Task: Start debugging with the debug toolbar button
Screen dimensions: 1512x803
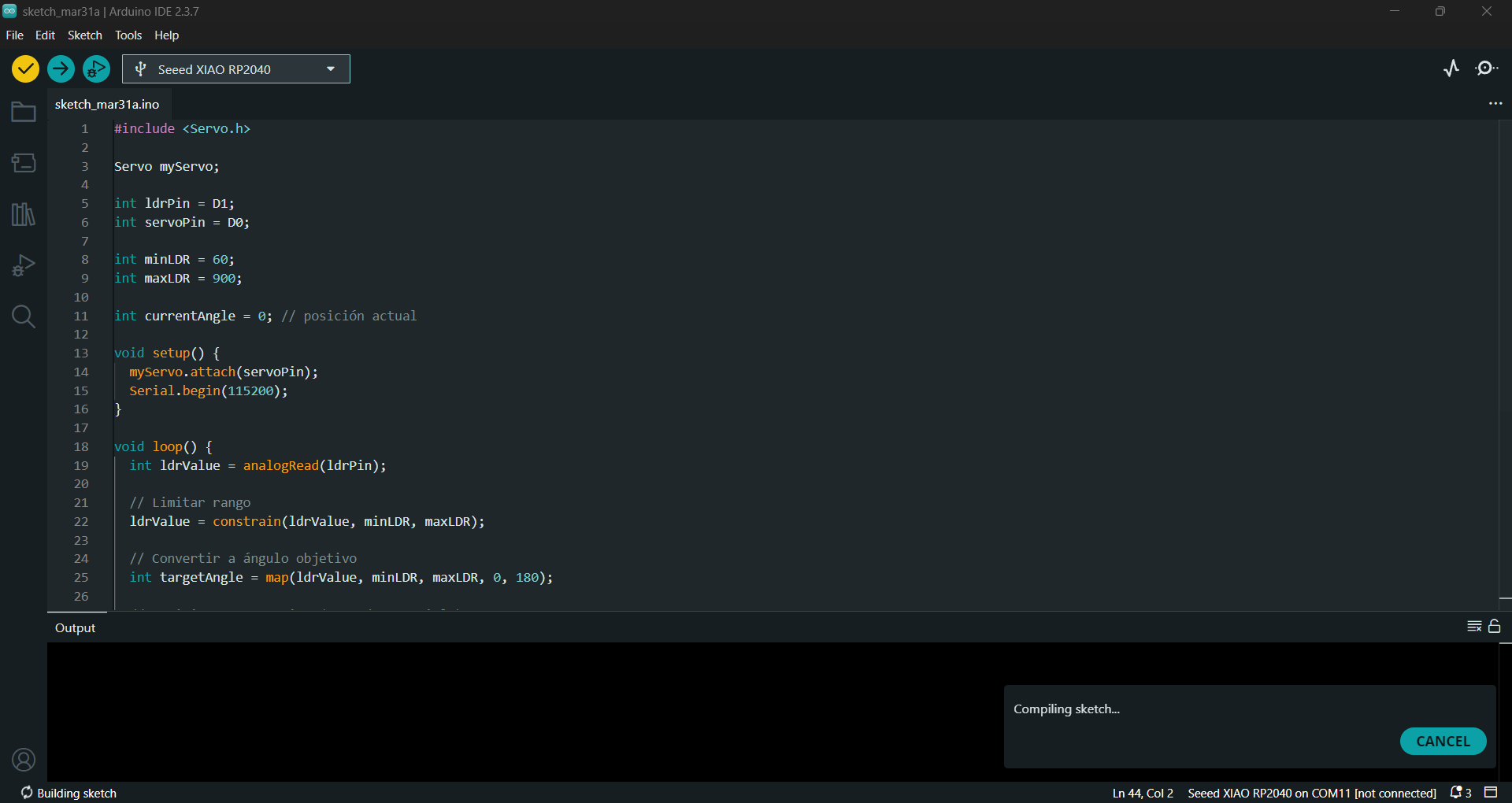Action: click(x=96, y=69)
